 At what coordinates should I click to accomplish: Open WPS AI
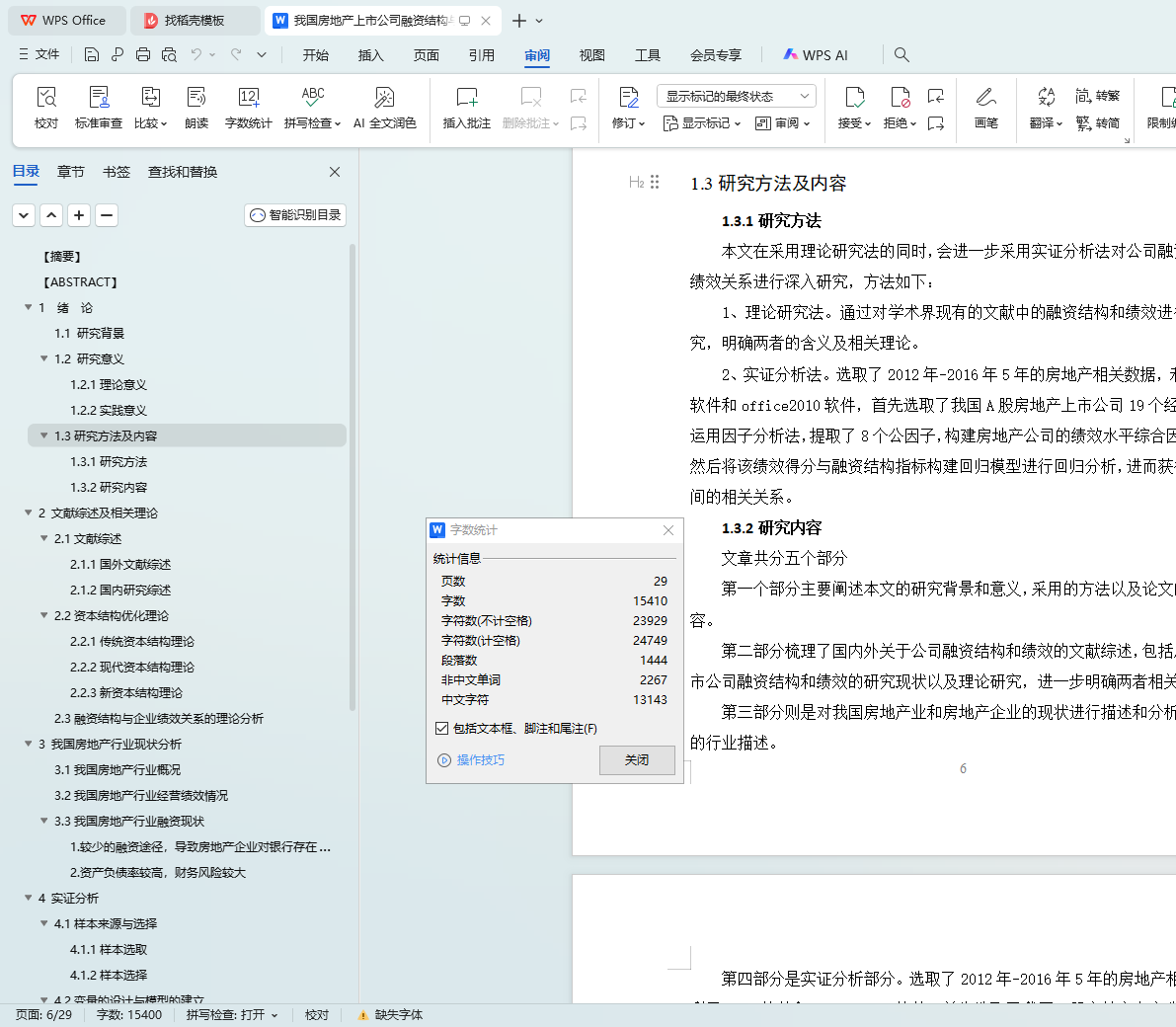point(816,54)
